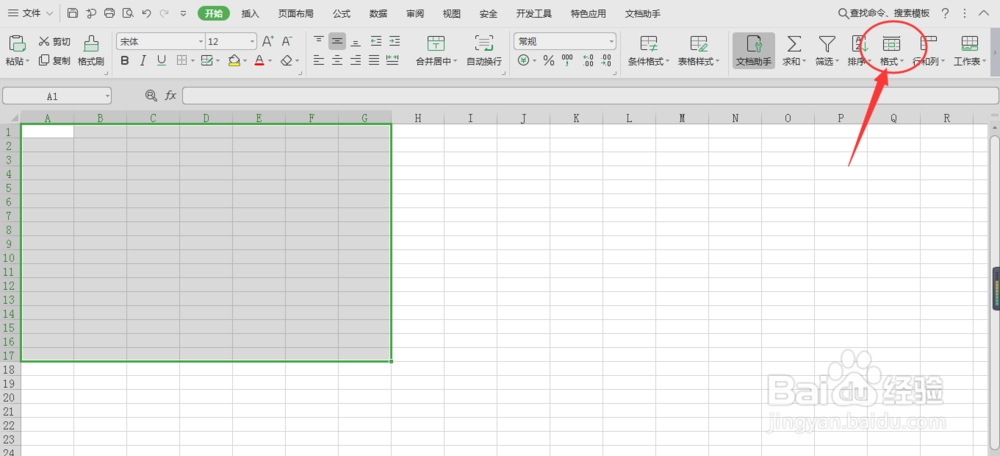Toggle Italic formatting
The width and height of the screenshot is (1000, 456).
coord(143,61)
